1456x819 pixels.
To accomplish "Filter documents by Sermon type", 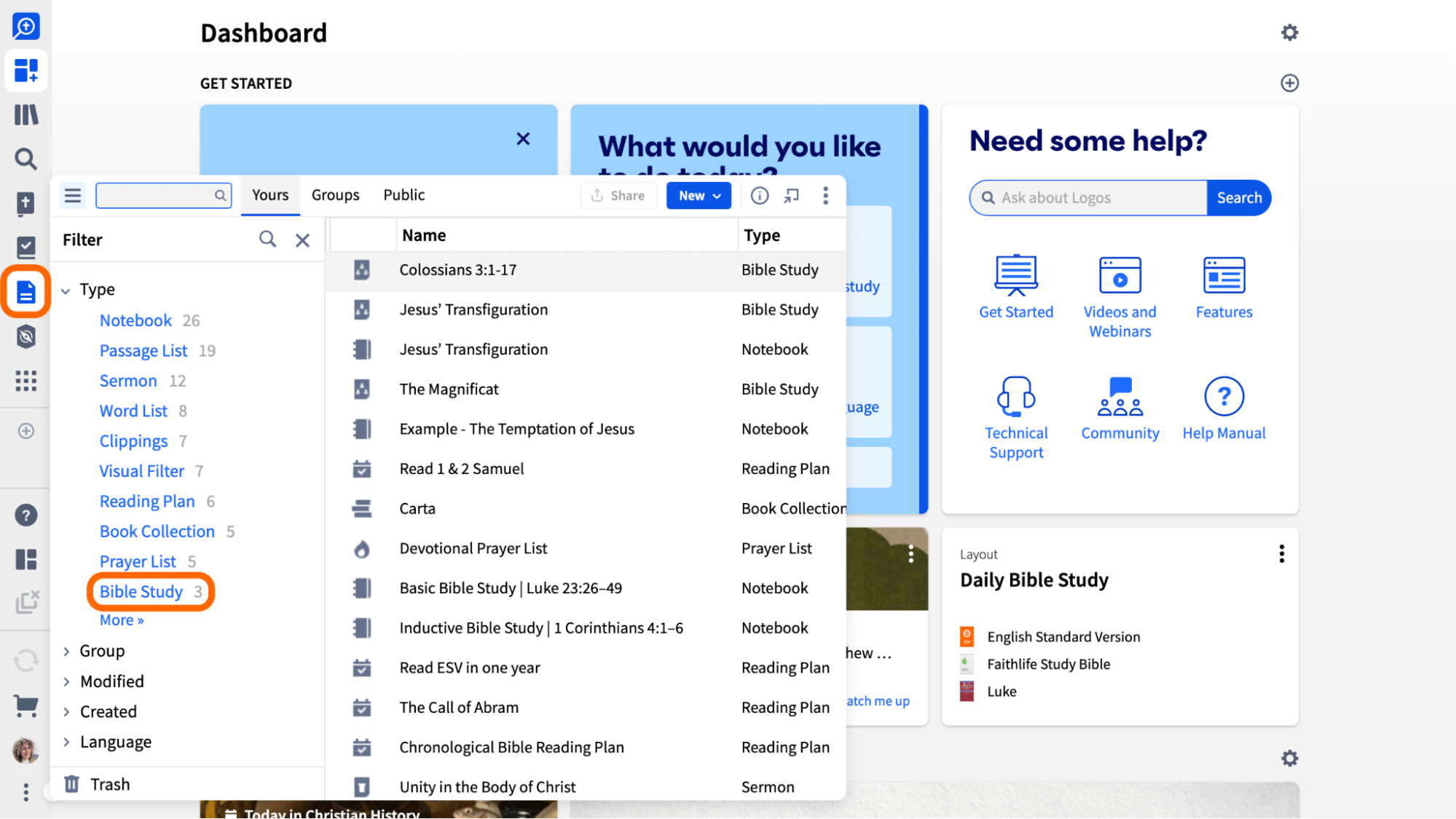I will 128,381.
